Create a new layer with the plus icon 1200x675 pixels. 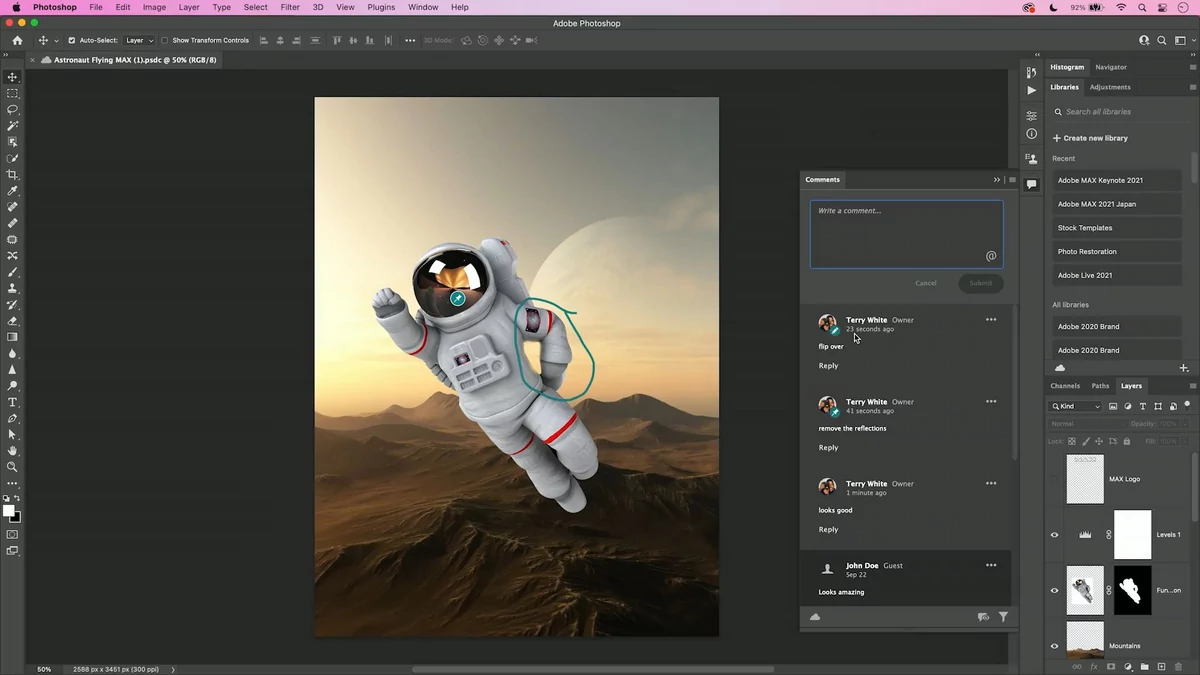point(1161,667)
